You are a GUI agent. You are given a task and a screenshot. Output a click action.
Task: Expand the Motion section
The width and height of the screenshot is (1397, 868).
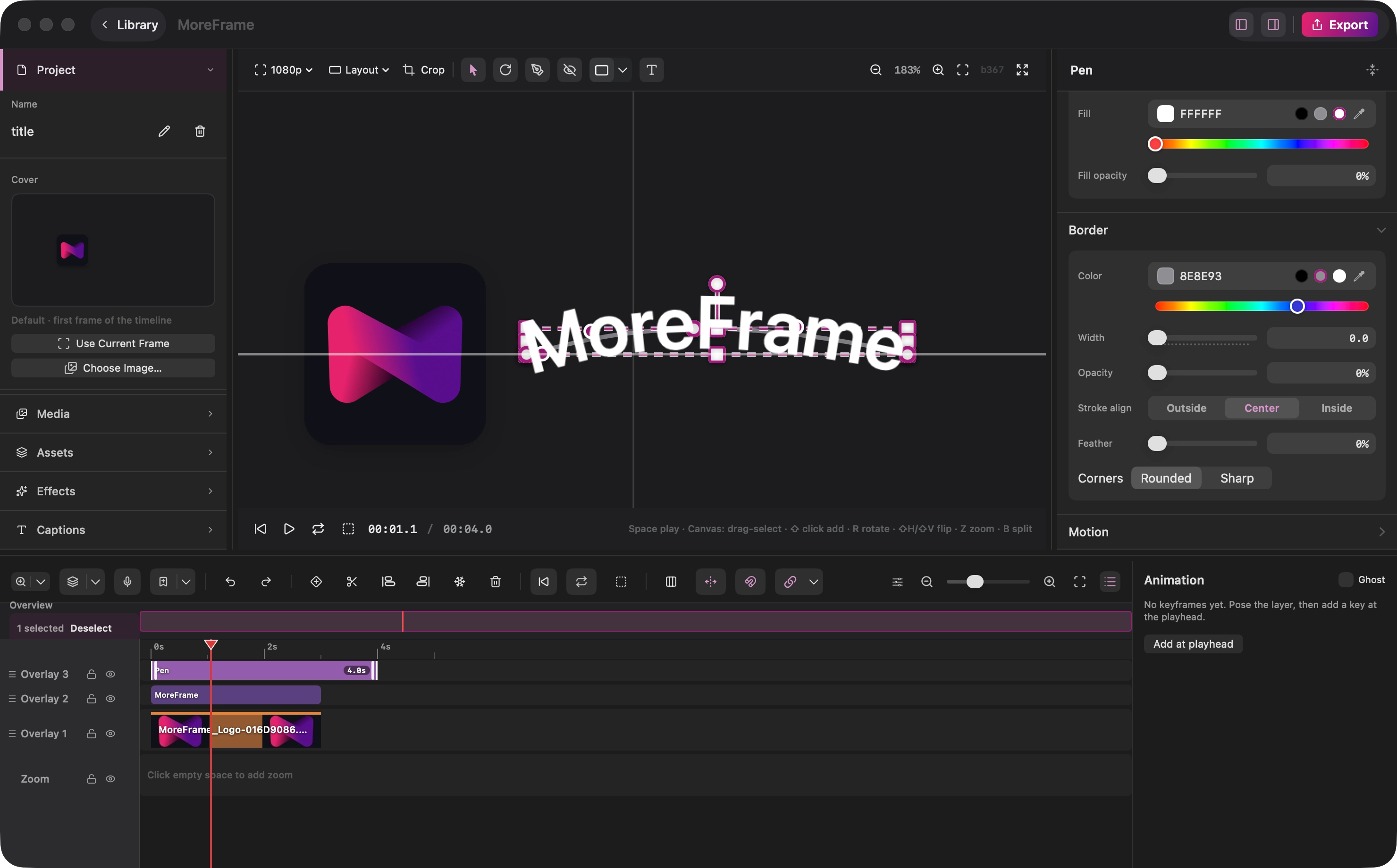[x=1227, y=532]
